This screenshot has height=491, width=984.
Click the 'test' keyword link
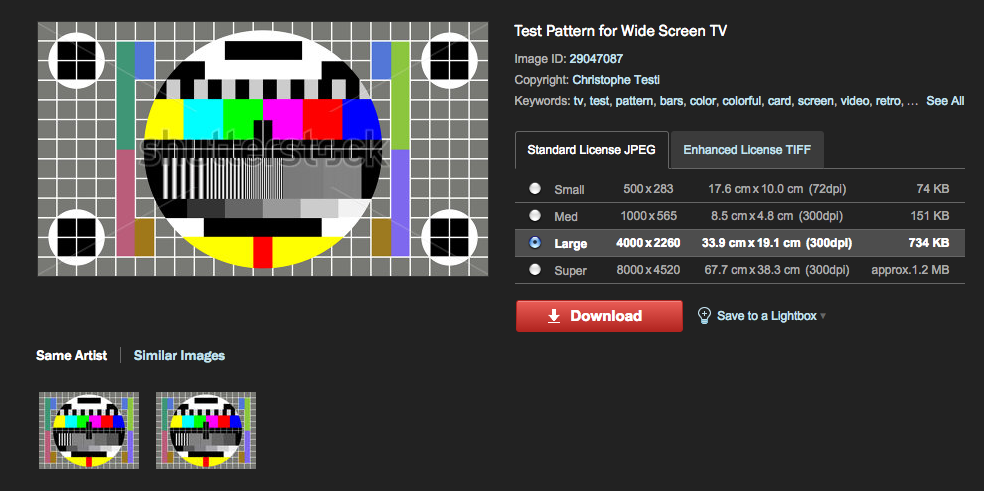click(599, 100)
